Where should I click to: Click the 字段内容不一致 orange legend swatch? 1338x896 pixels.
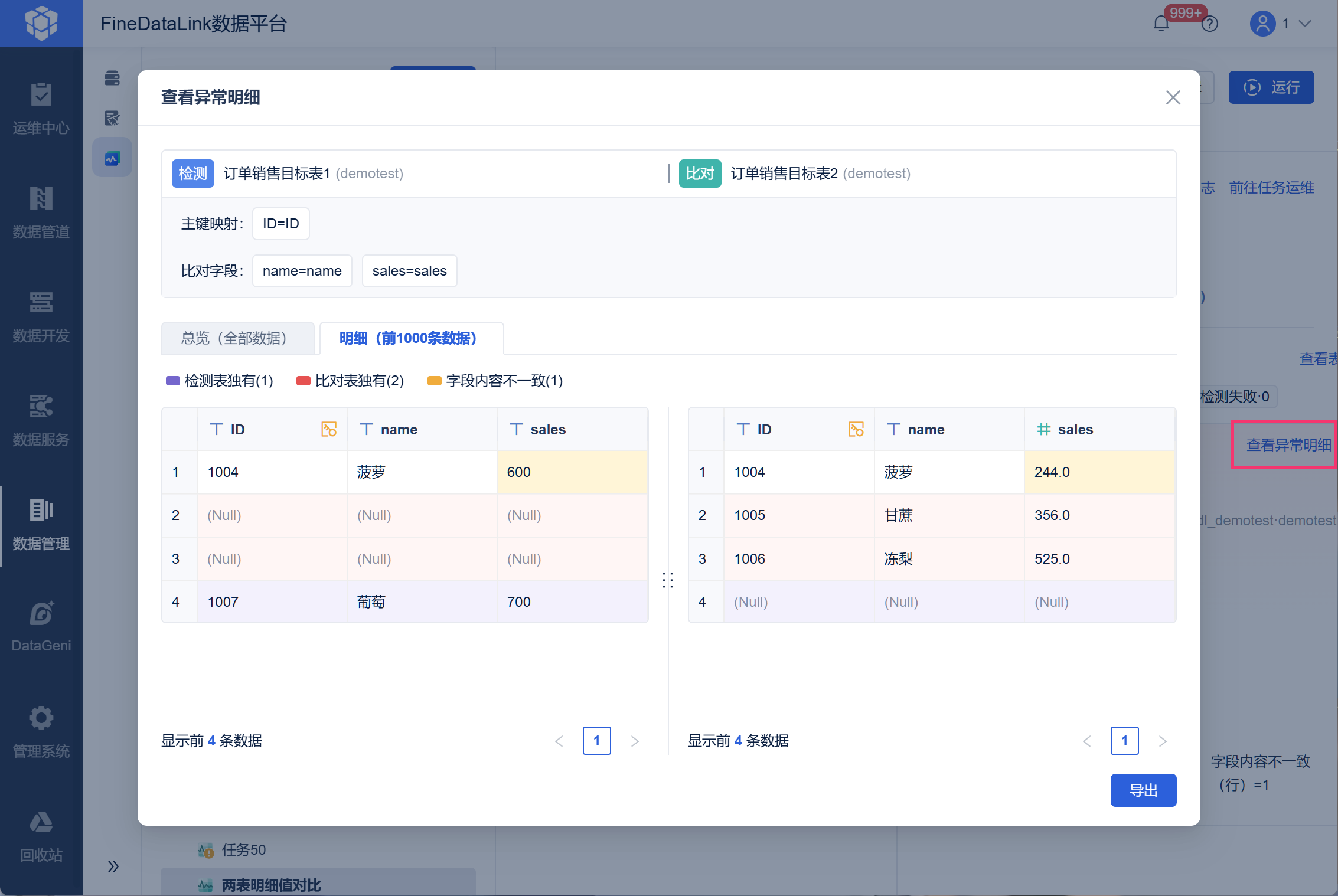click(x=434, y=381)
